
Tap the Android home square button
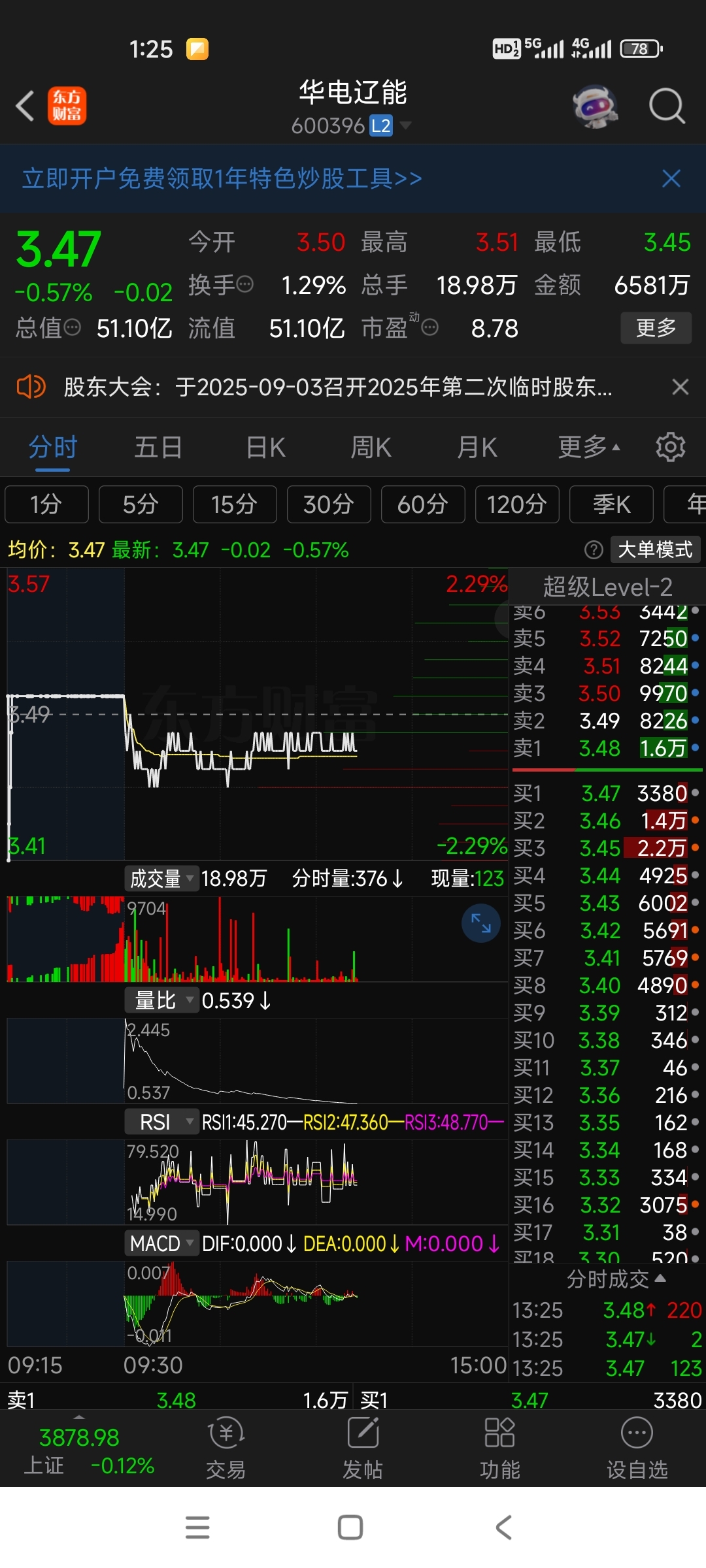point(350,1527)
